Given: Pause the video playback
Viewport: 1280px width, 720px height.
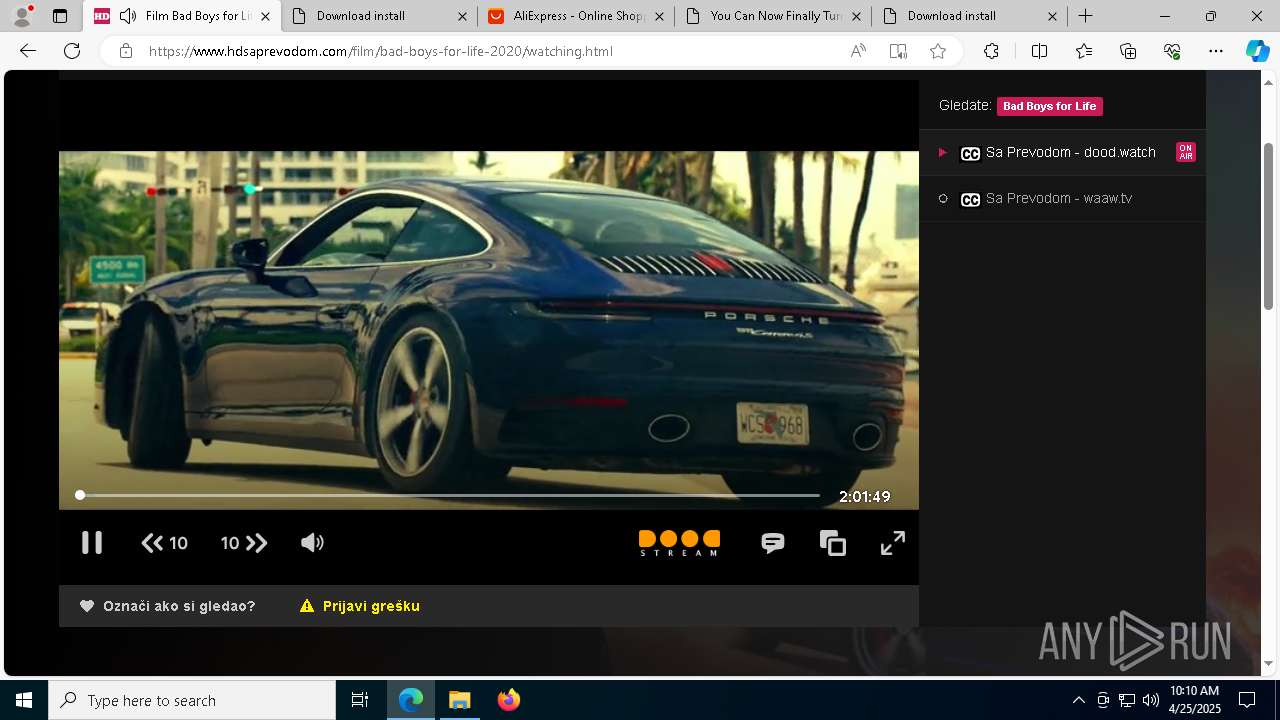Looking at the screenshot, I should [92, 543].
